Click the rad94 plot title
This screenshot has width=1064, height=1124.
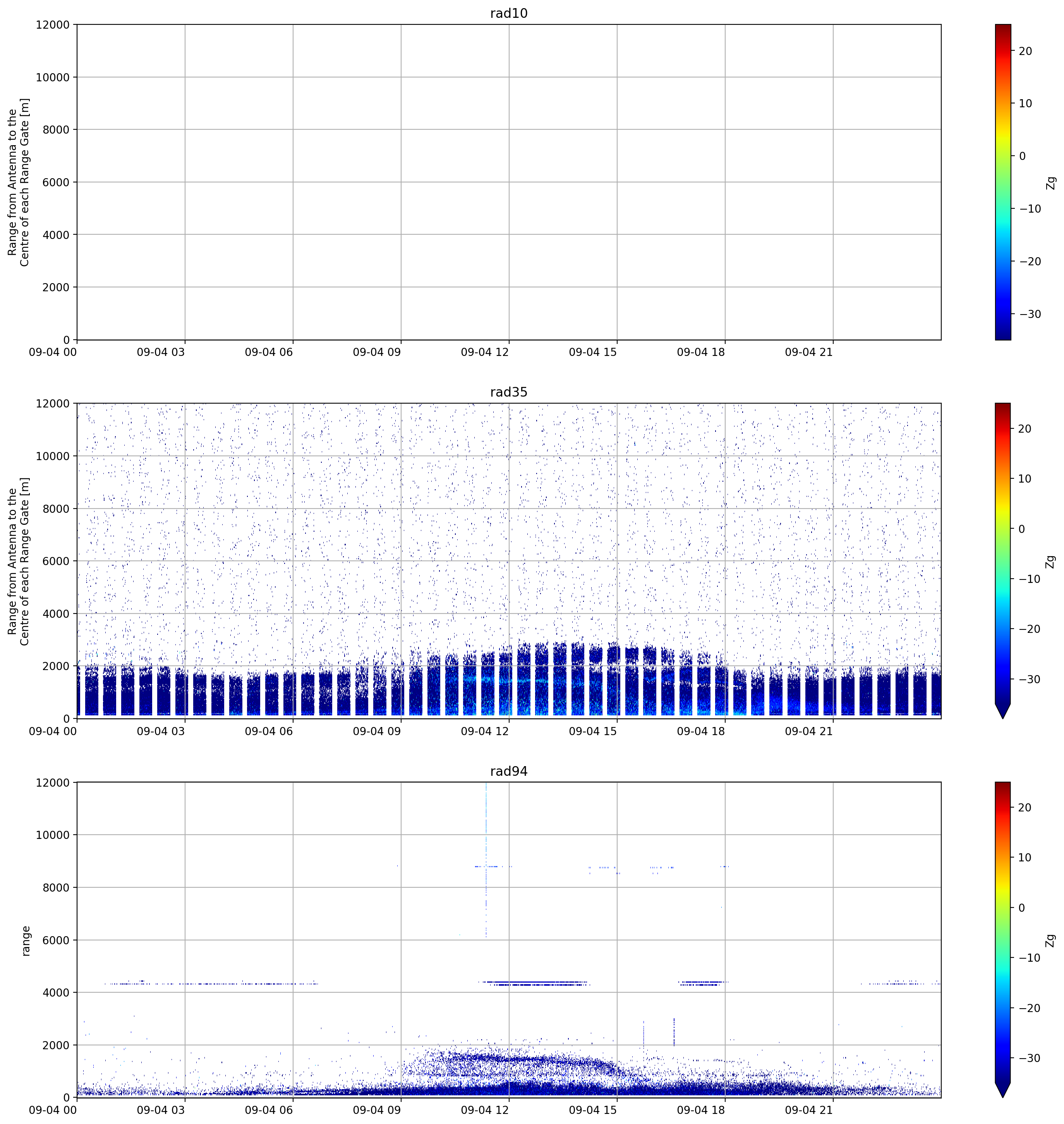tap(509, 771)
